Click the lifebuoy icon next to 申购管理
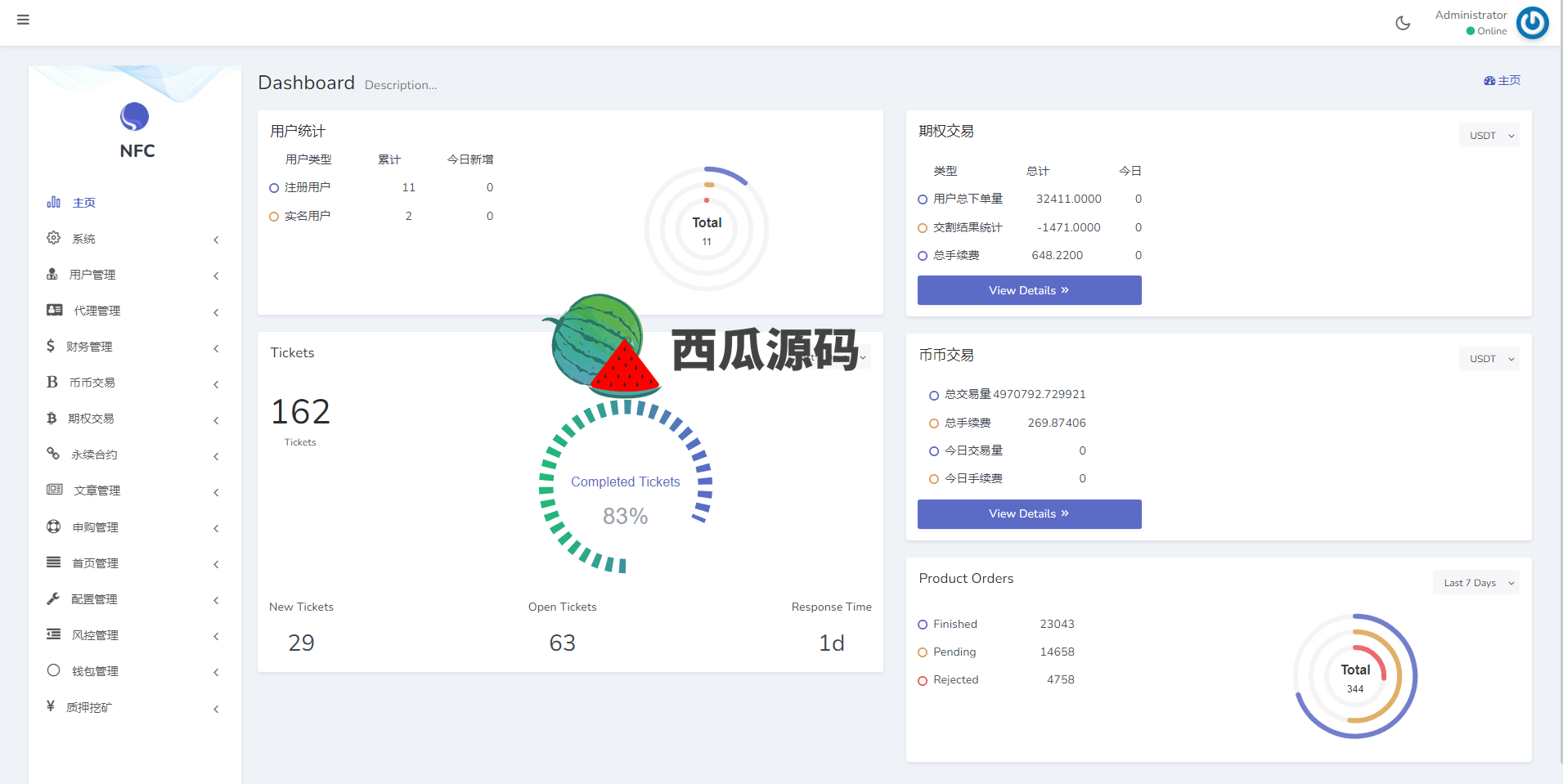 pos(54,526)
